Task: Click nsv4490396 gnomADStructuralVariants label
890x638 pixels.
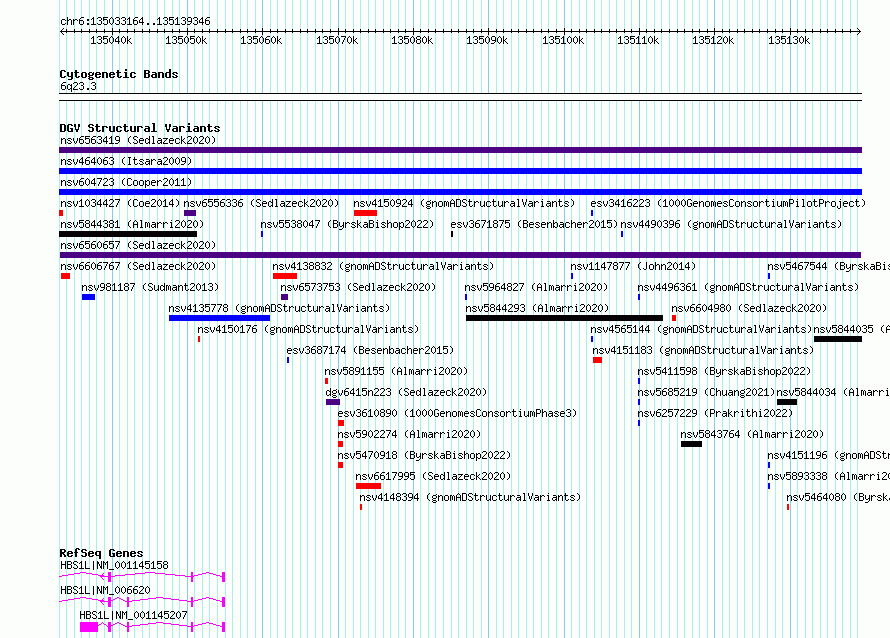Action: 731,224
